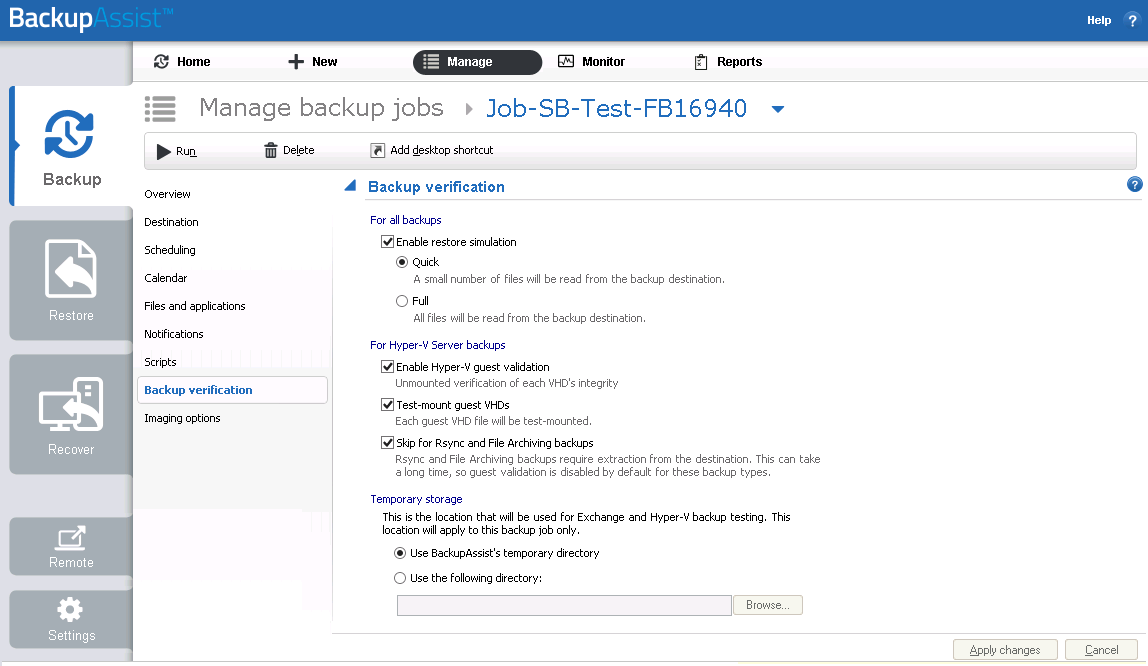Open the Destination settings page

[x=171, y=222]
